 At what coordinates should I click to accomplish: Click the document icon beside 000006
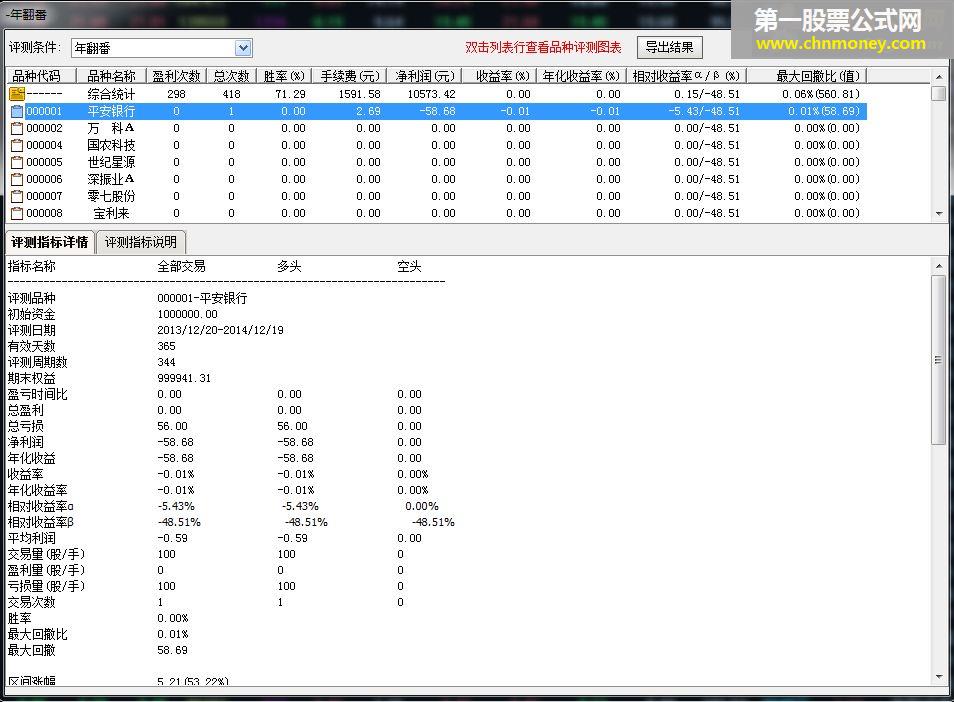(x=17, y=179)
